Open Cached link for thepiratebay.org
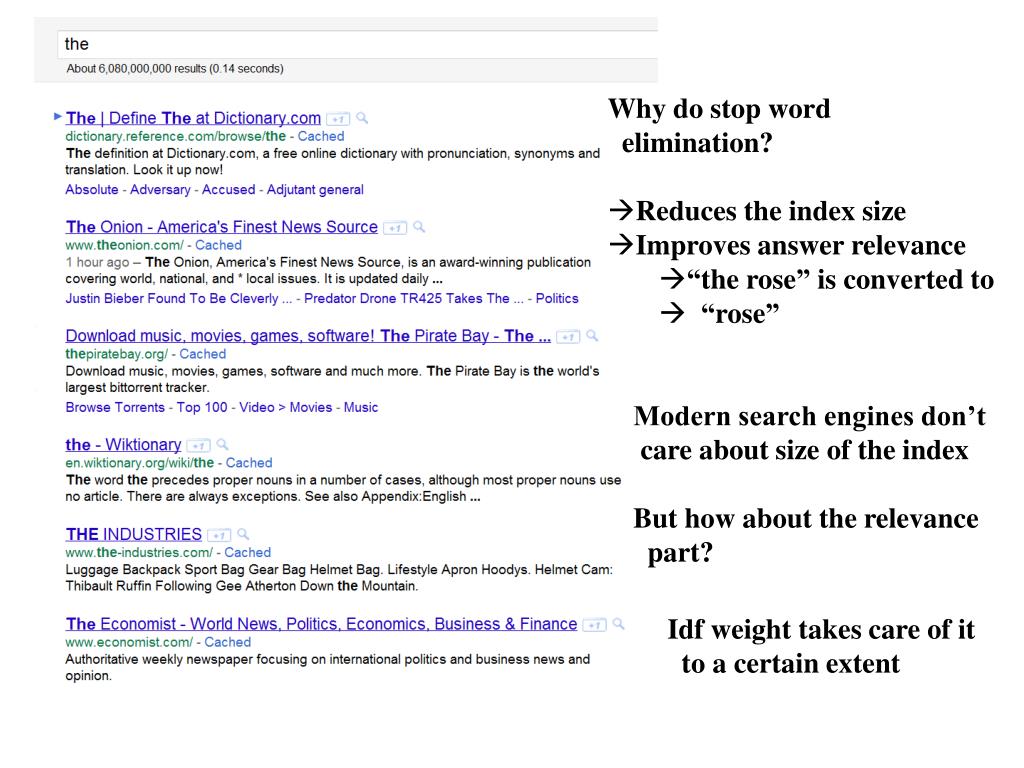1024x768 pixels. (x=202, y=354)
